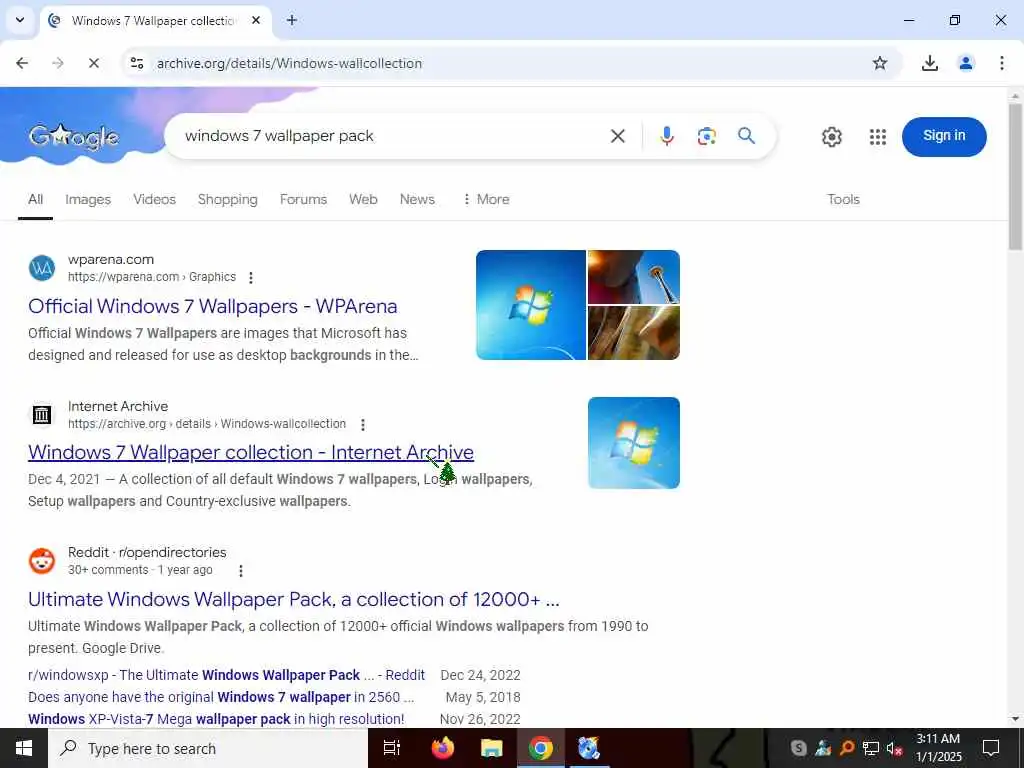The width and height of the screenshot is (1024, 768).
Task: Expand the More search filters
Action: (486, 199)
